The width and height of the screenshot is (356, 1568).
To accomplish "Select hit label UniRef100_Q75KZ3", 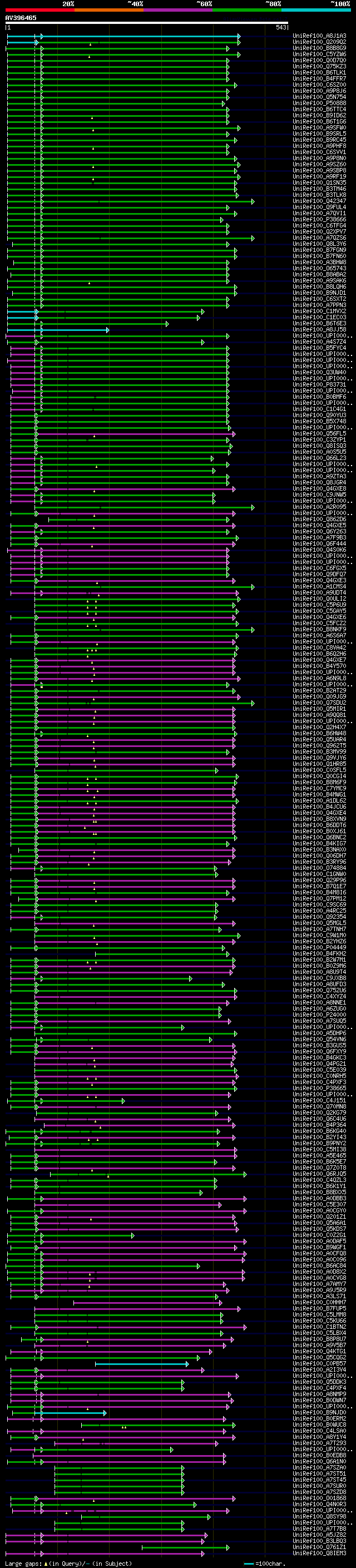I will [x=319, y=66].
